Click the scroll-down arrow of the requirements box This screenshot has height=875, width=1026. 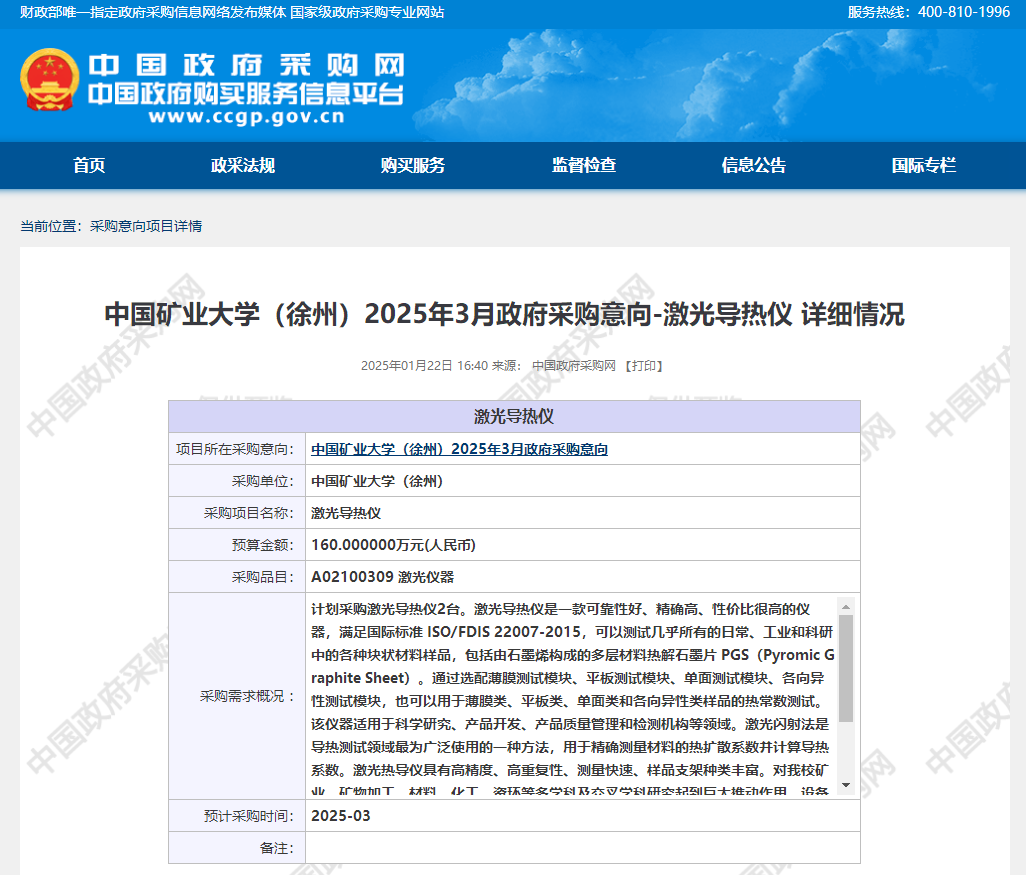(x=845, y=785)
